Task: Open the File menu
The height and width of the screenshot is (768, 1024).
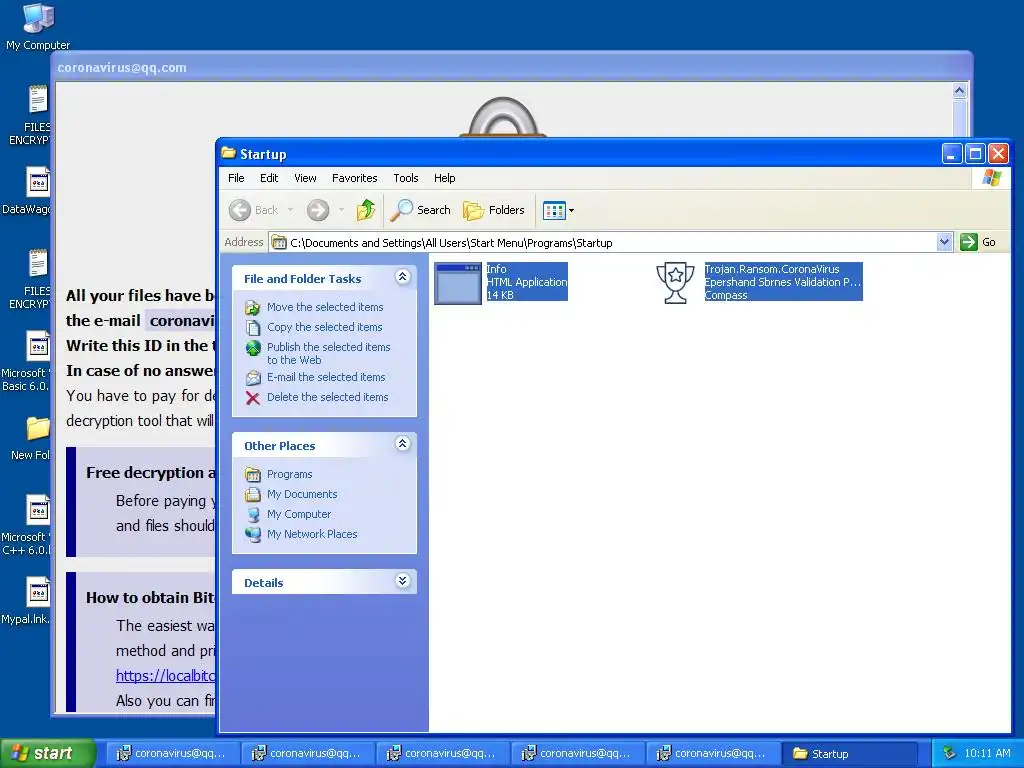Action: (236, 178)
